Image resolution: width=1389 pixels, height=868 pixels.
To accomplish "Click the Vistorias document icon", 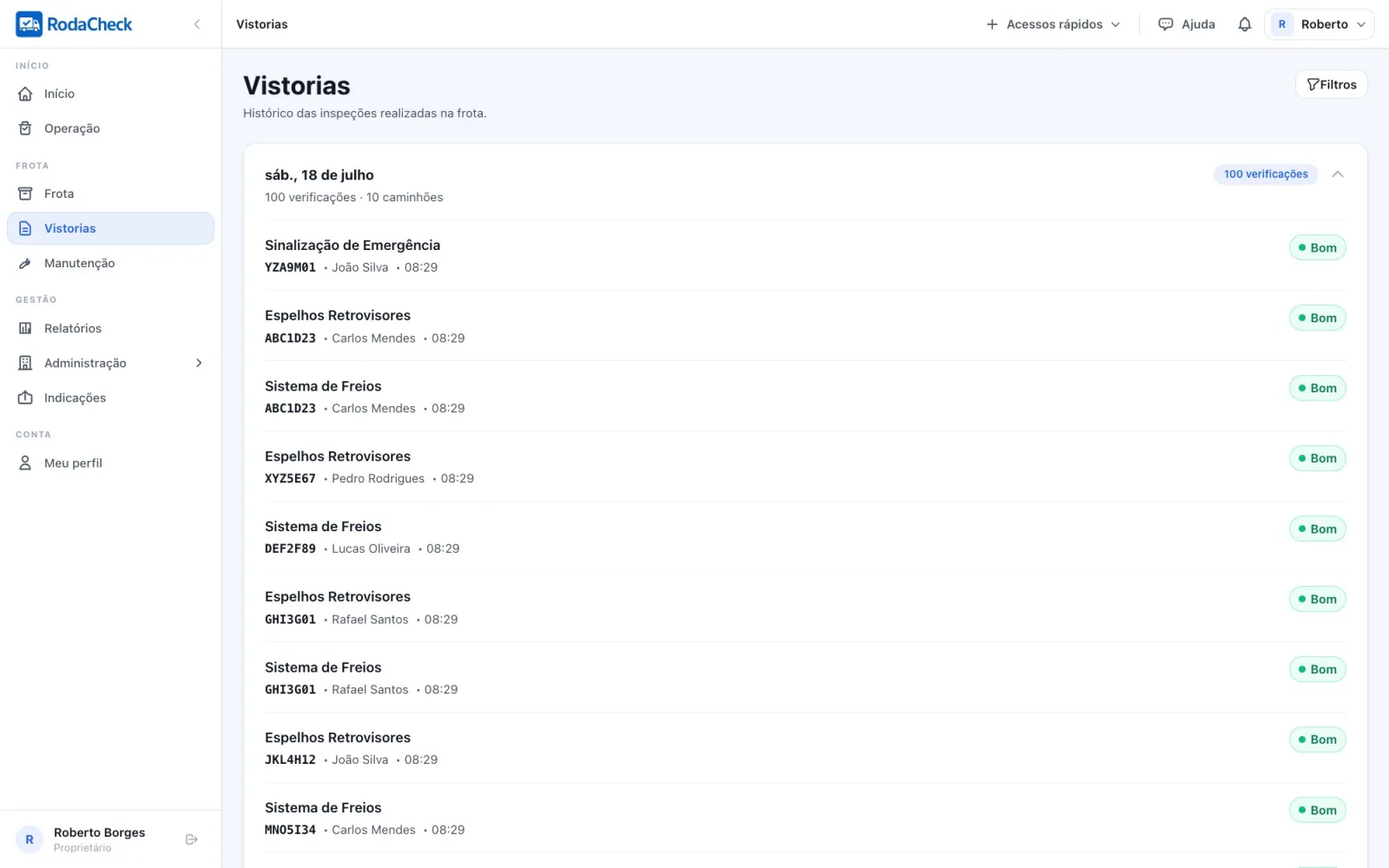I will pyautogui.click(x=25, y=228).
